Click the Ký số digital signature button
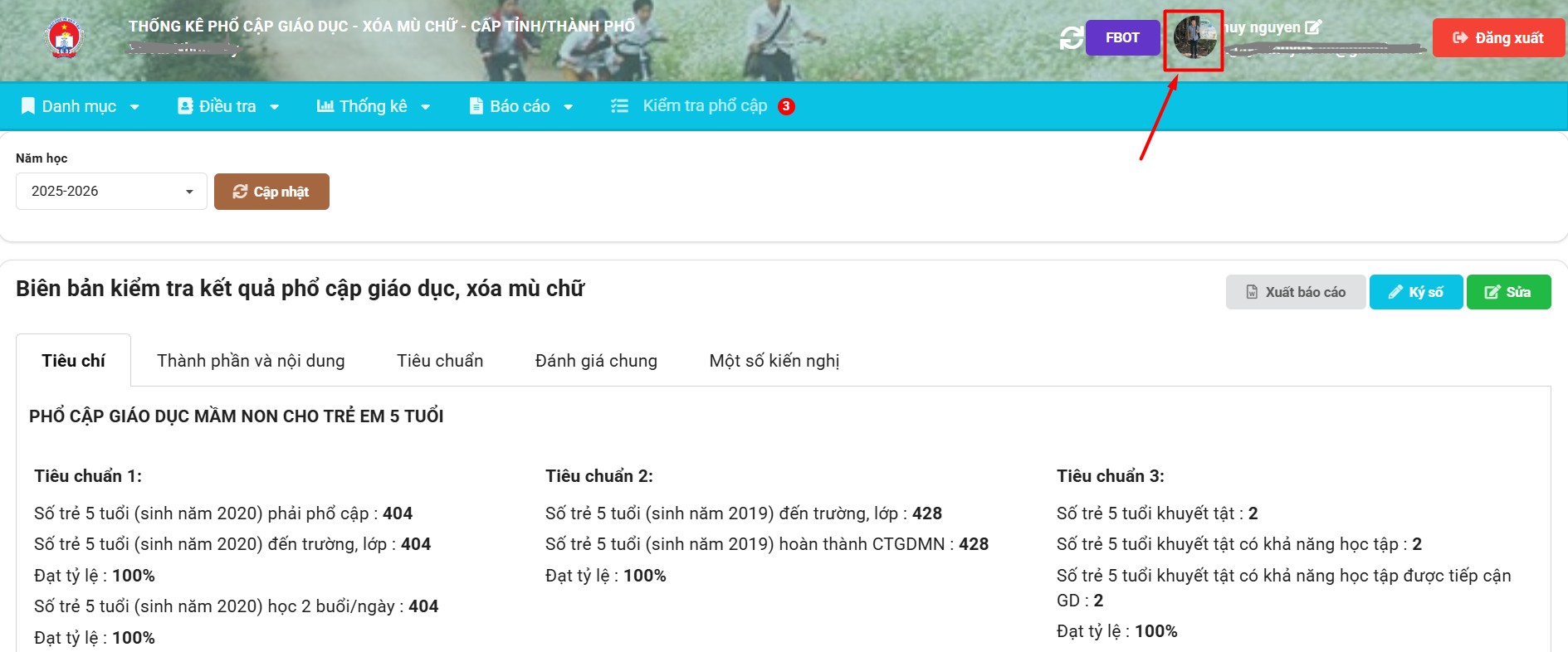This screenshot has width=1568, height=652. pyautogui.click(x=1415, y=292)
